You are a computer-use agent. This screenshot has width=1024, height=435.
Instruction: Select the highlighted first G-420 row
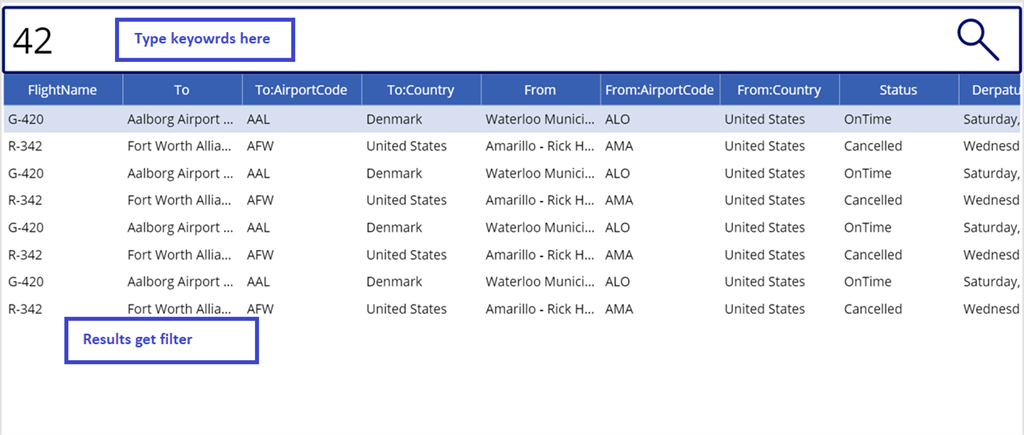(512, 120)
